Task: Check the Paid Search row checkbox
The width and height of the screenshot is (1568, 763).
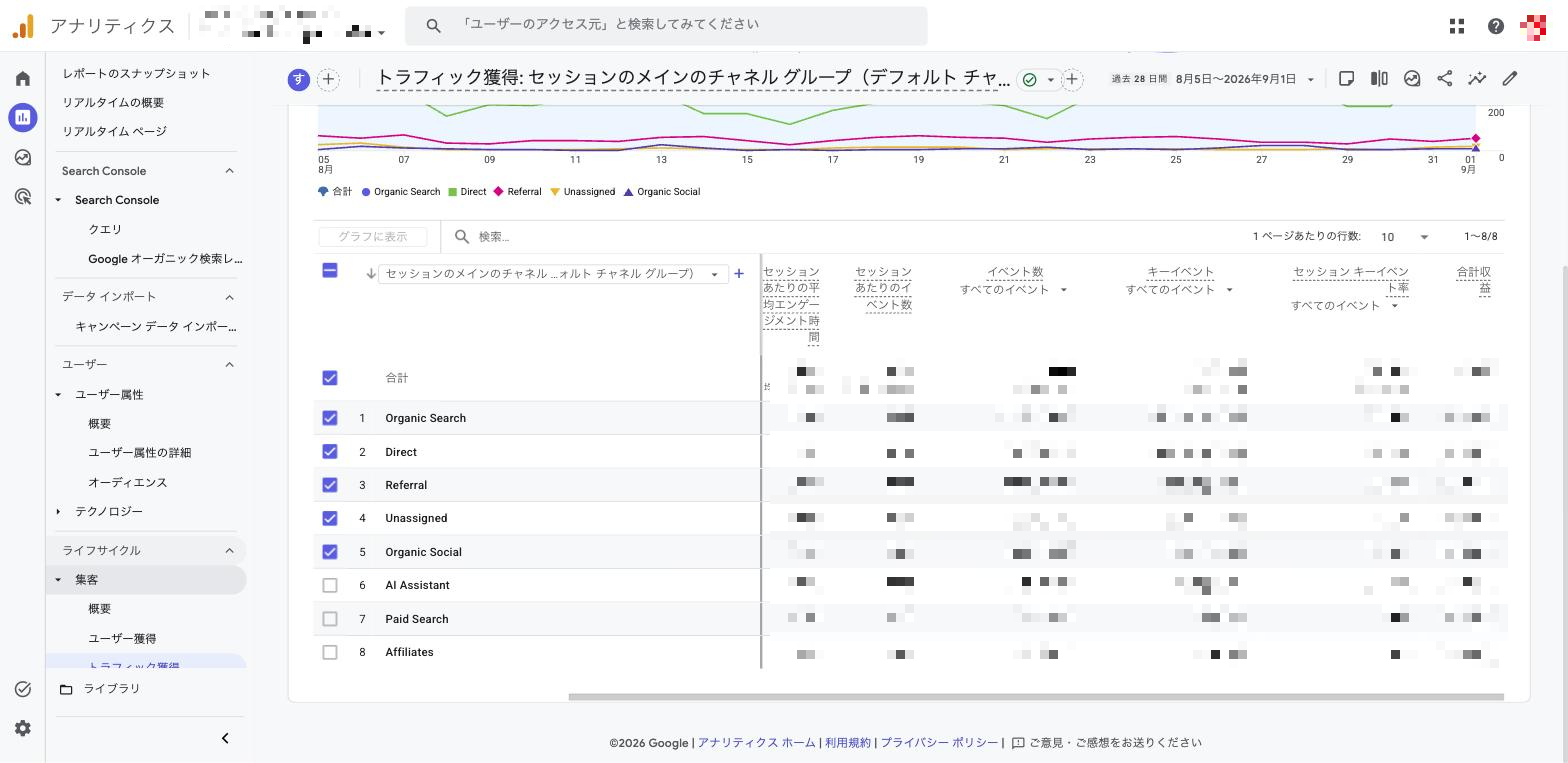Action: (330, 619)
